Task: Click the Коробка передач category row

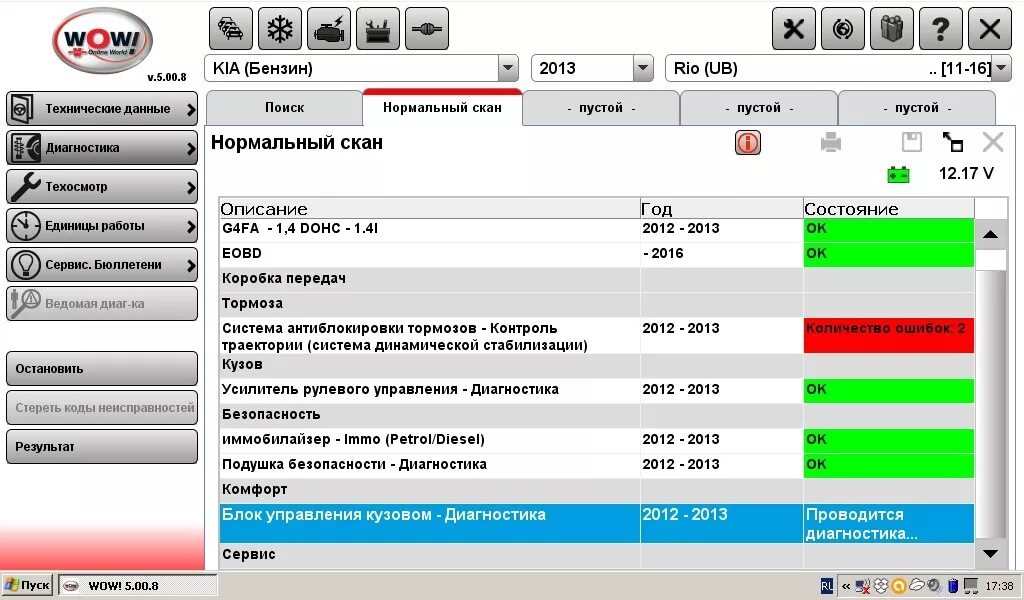Action: coord(596,279)
